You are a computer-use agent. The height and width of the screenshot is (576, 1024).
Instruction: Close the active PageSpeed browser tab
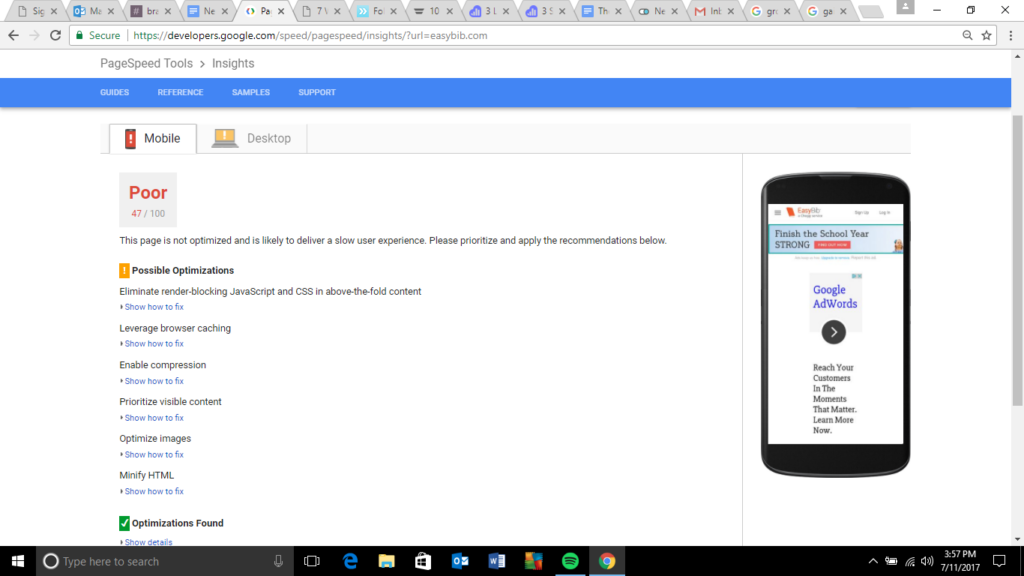click(x=281, y=11)
